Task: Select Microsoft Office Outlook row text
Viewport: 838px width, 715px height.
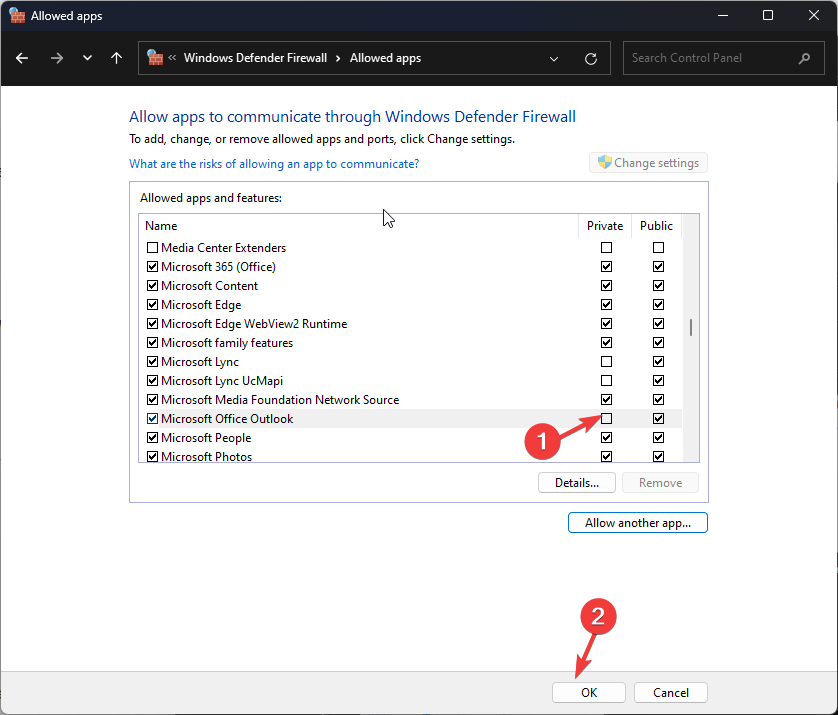Action: click(x=227, y=418)
